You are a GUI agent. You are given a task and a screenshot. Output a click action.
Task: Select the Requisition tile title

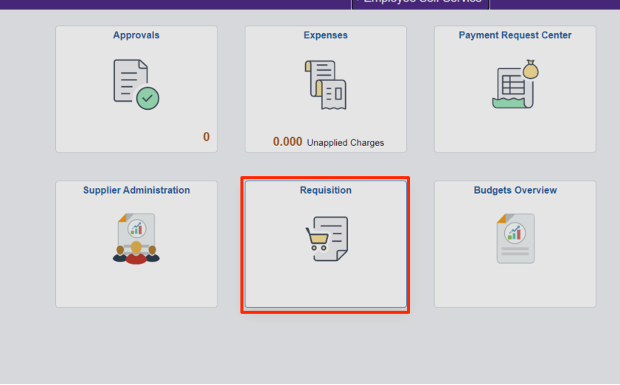pyautogui.click(x=325, y=190)
